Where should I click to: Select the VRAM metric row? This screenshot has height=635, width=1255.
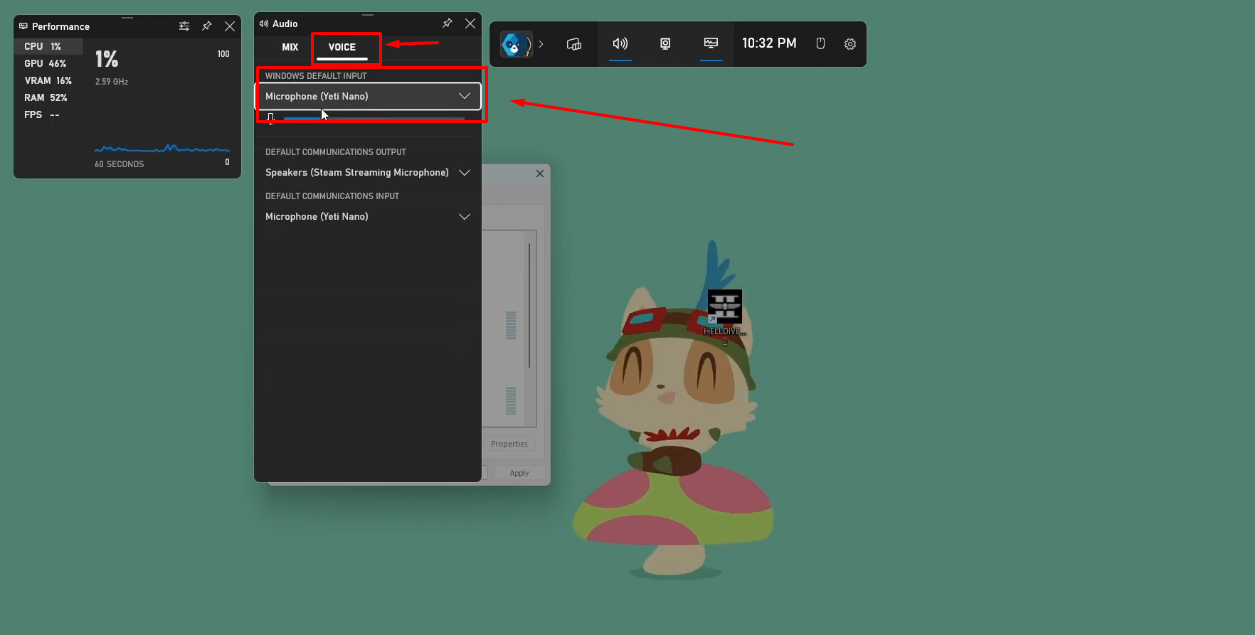pyautogui.click(x=48, y=81)
